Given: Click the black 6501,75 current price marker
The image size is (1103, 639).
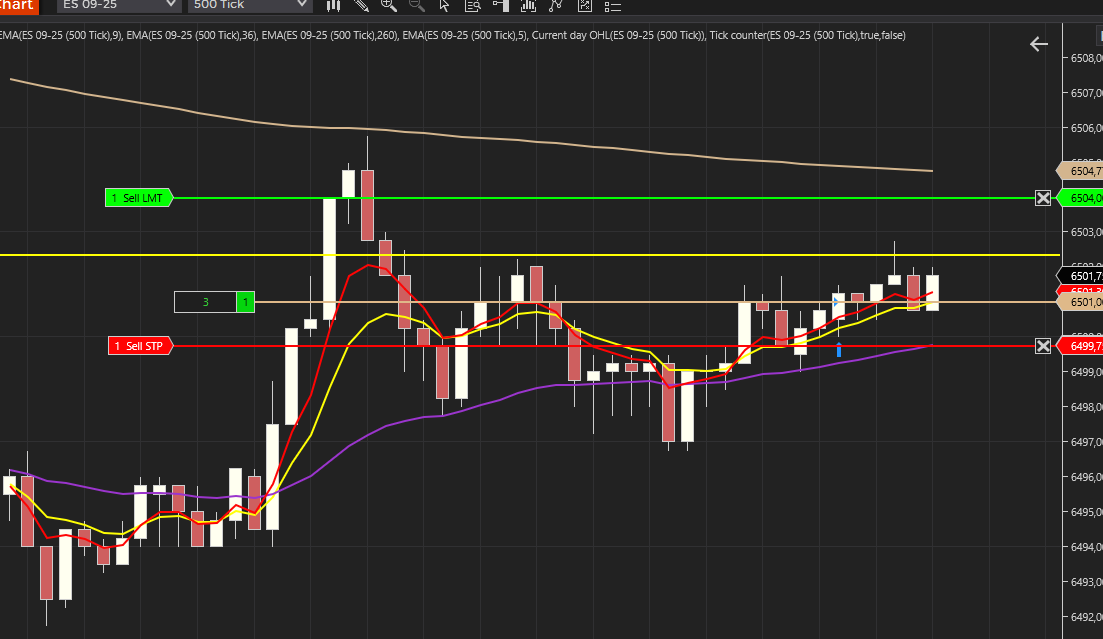Looking at the screenshot, I should tap(1080, 276).
